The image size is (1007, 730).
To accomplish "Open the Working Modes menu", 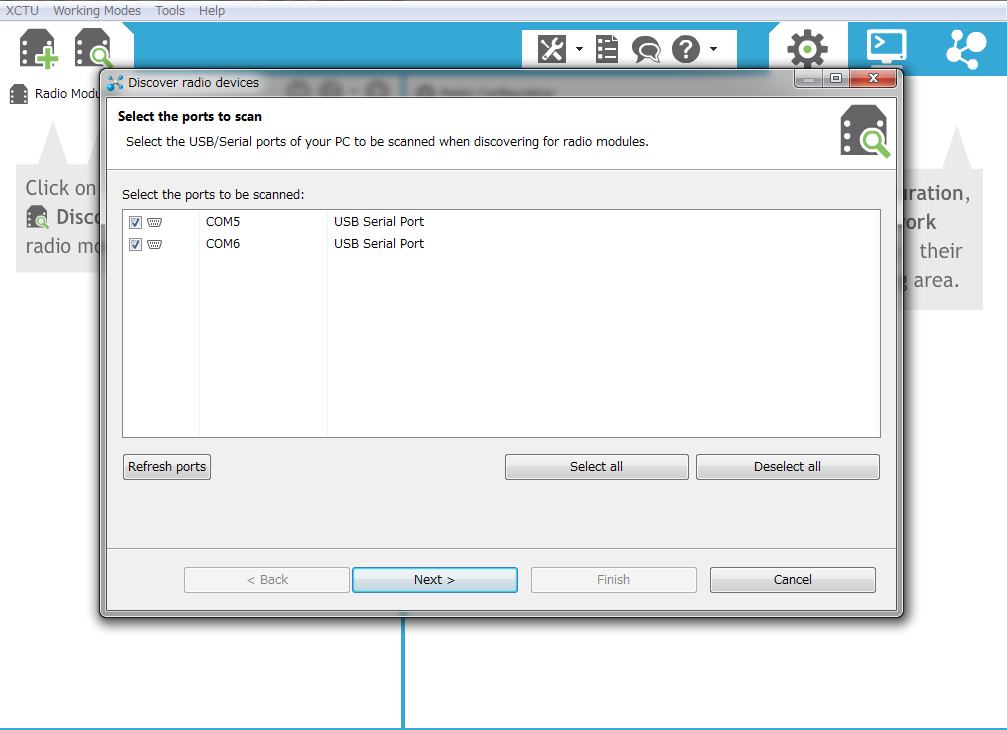I will 97,10.
